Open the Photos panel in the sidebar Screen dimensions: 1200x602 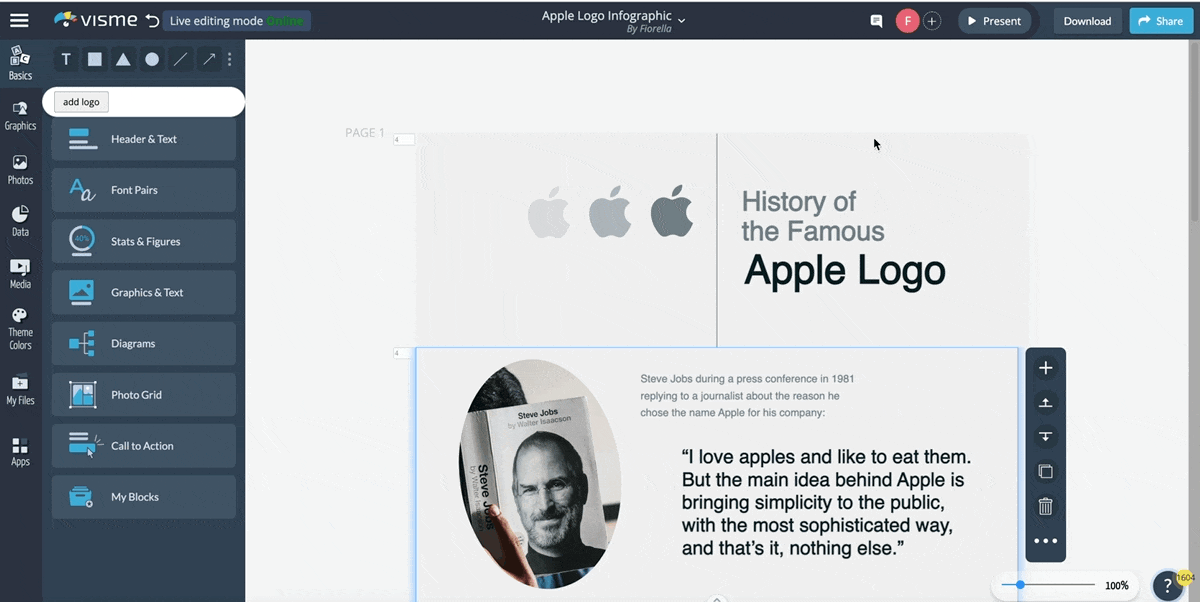tap(20, 168)
